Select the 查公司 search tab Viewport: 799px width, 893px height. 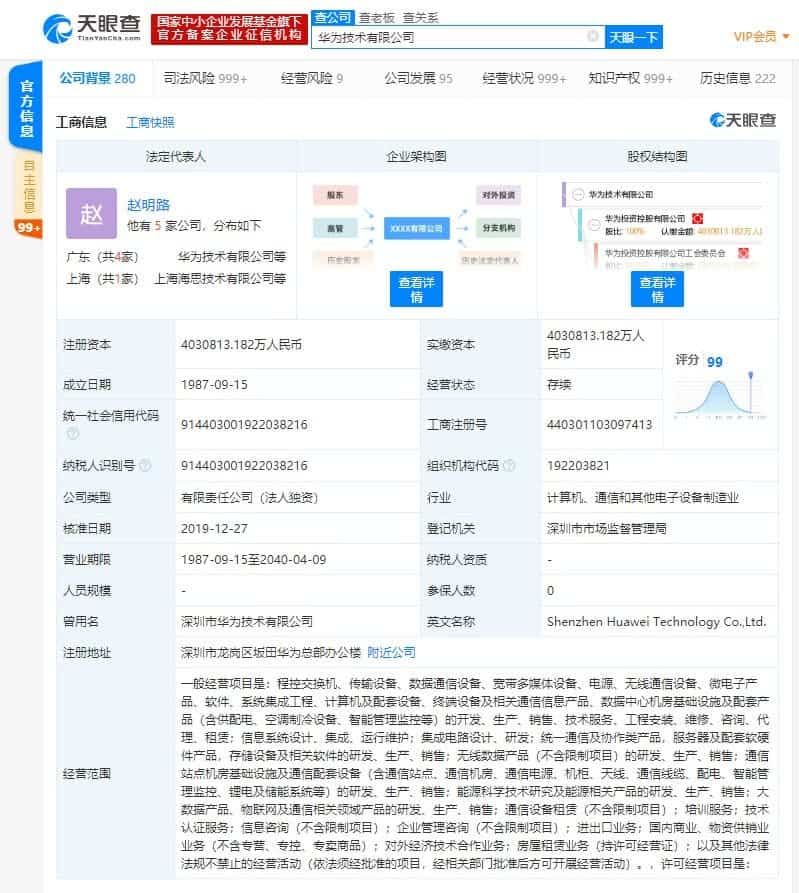click(x=333, y=18)
